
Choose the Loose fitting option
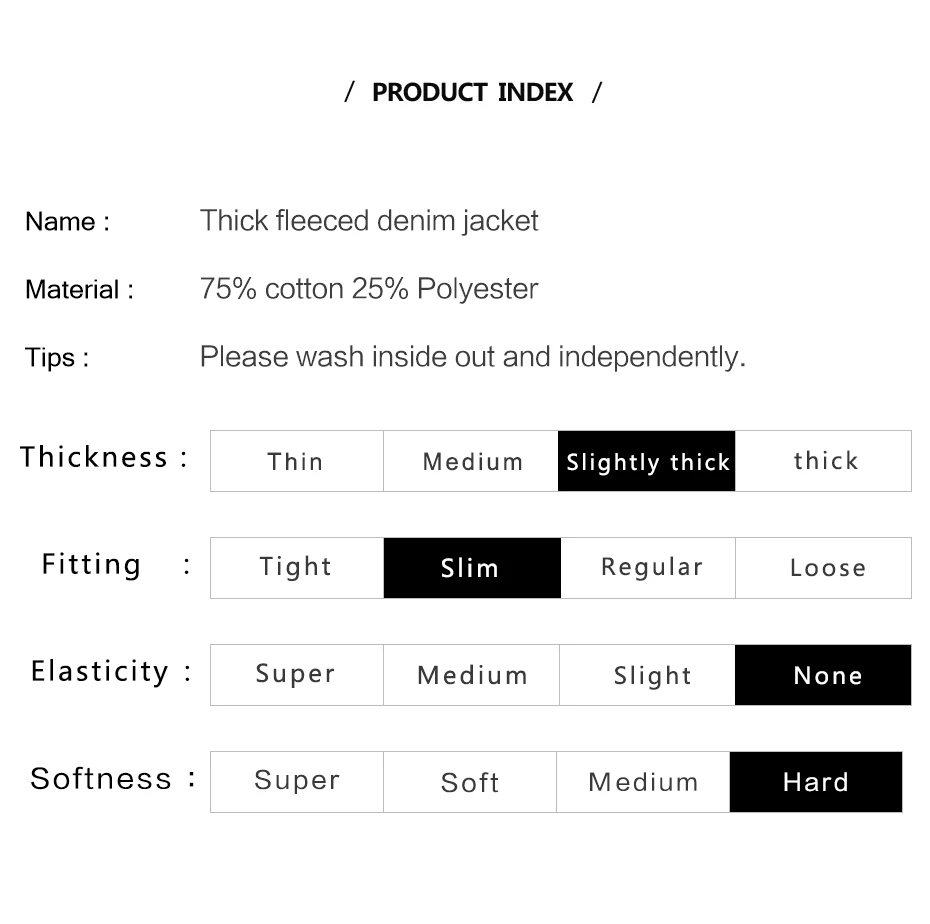click(823, 568)
